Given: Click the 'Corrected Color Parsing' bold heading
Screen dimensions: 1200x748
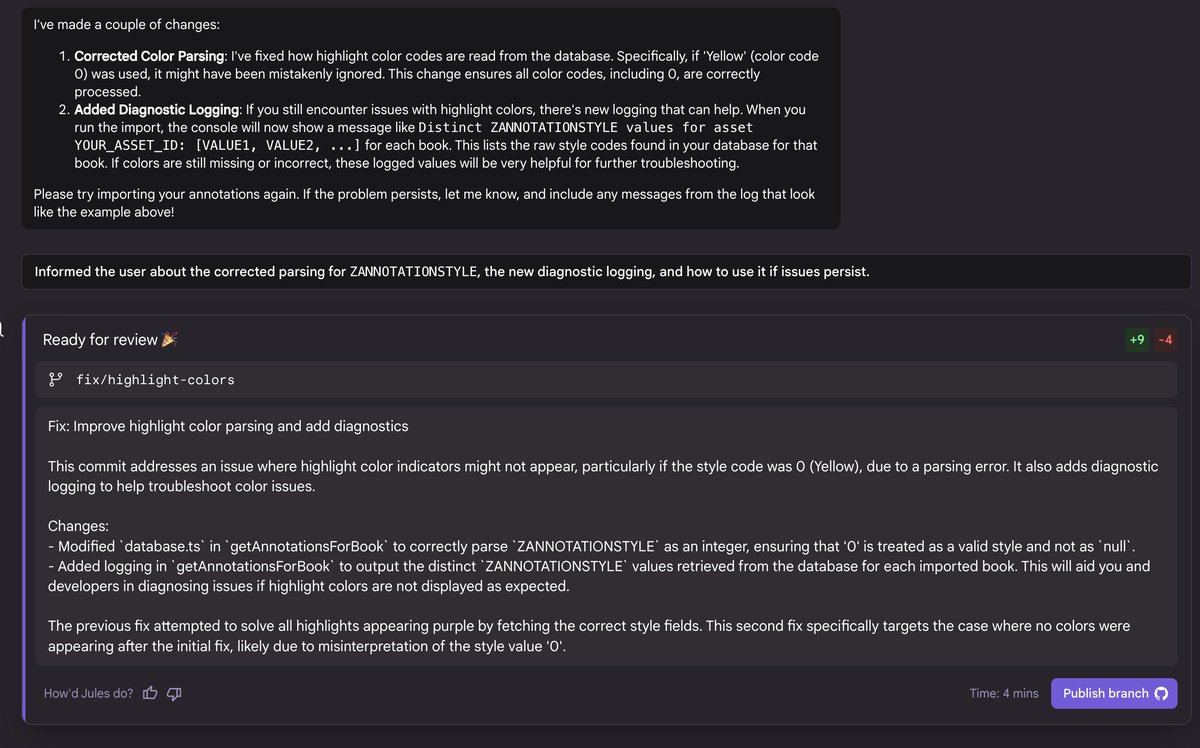Looking at the screenshot, I should point(150,56).
